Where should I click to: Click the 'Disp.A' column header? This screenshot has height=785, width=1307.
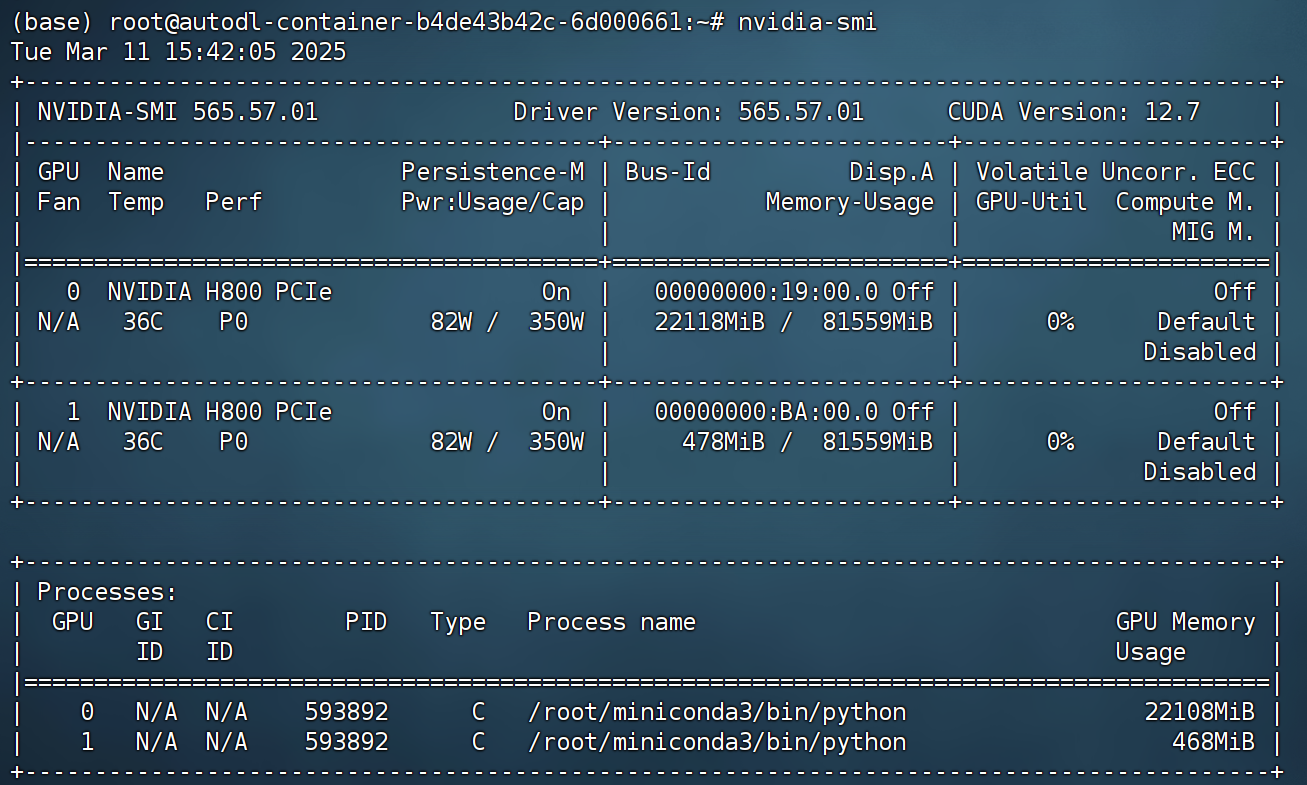[891, 172]
